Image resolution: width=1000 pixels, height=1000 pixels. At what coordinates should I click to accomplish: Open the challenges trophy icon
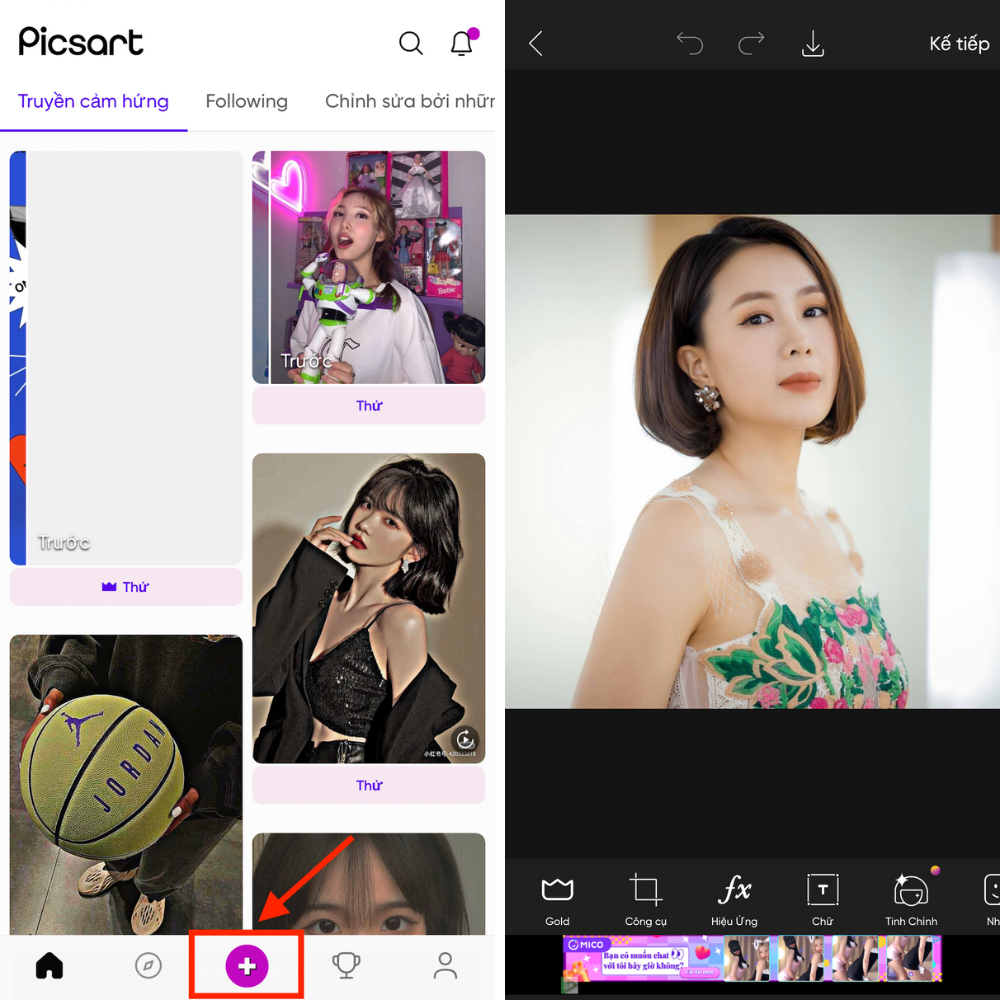[x=345, y=965]
